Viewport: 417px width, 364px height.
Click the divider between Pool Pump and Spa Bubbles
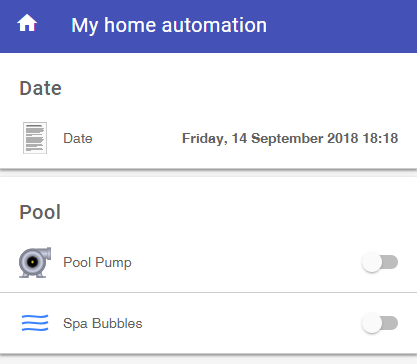pos(208,293)
